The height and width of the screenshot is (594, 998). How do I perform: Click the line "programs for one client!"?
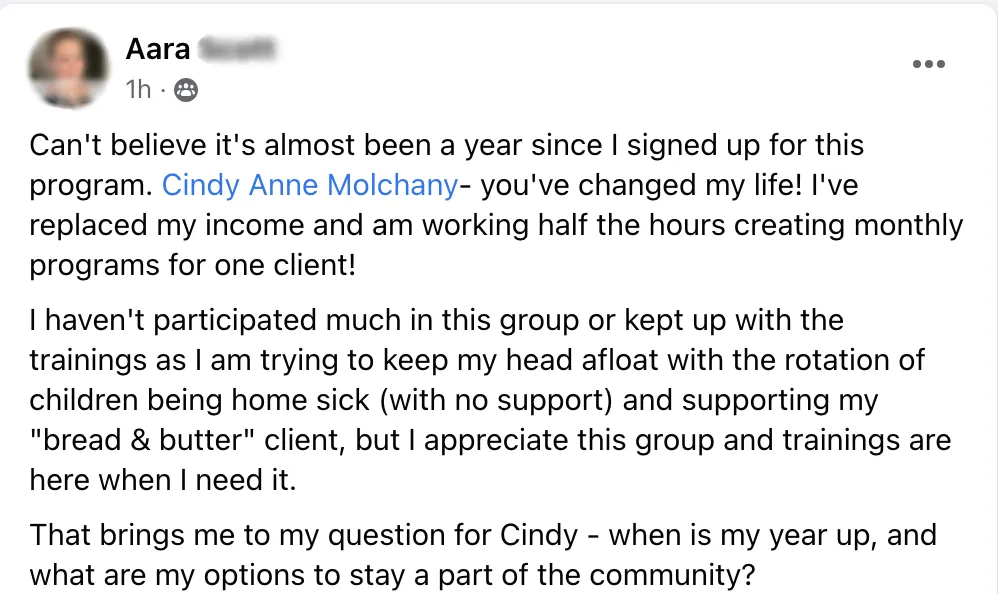click(192, 265)
